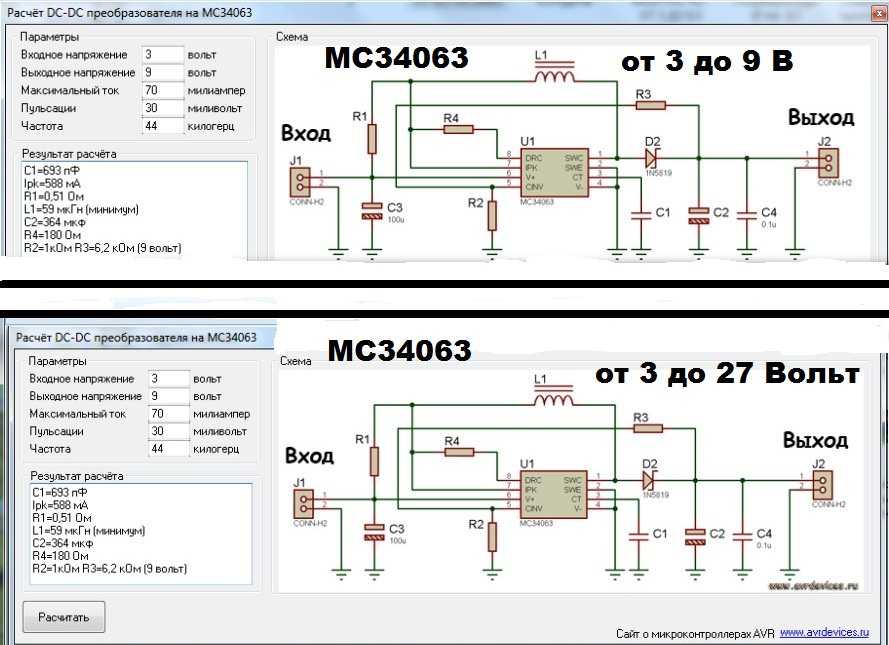Click the Расчитать button
889x645 pixels.
[x=64, y=617]
